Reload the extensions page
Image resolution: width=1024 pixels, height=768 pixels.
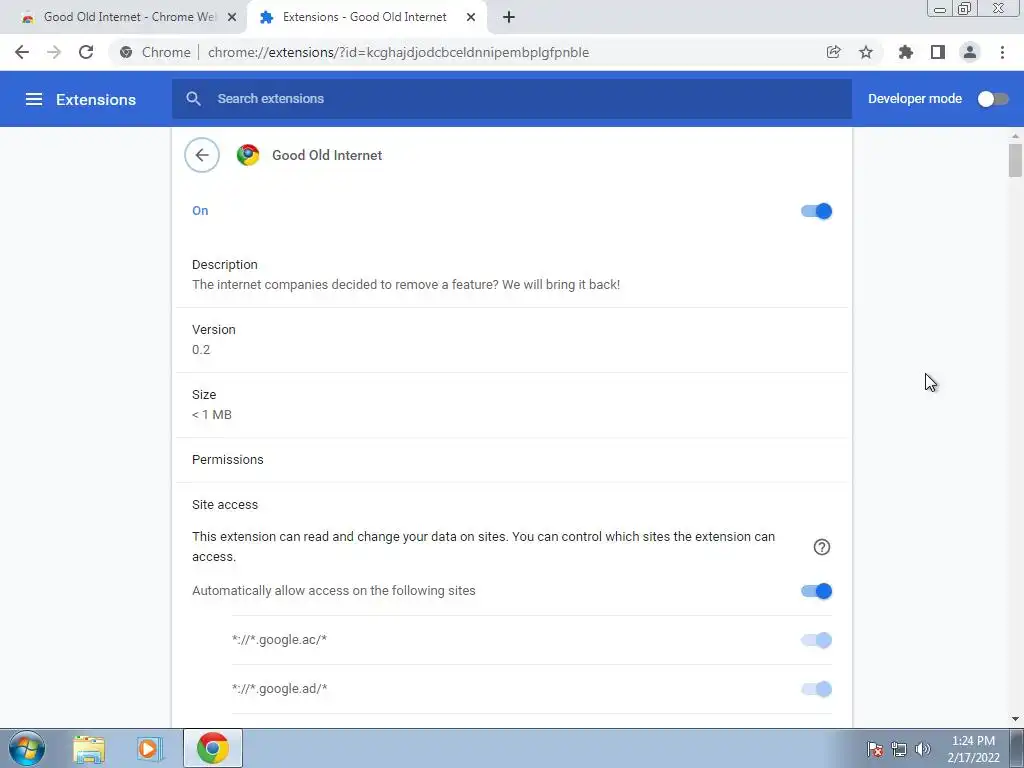(x=86, y=52)
